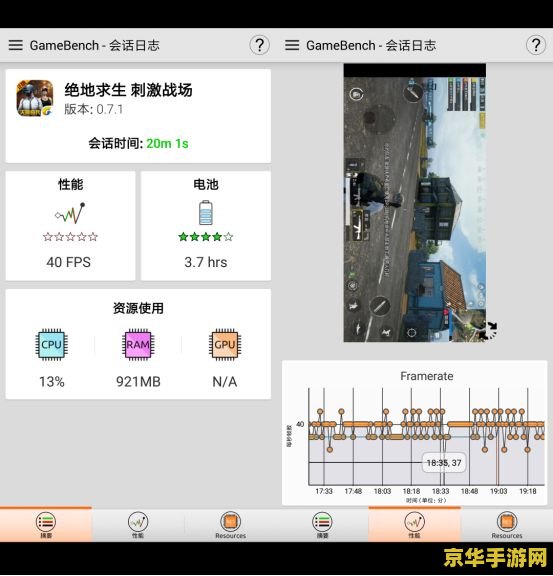Tap the 19:18 time label on chart
The height and width of the screenshot is (576, 553).
pos(528,491)
